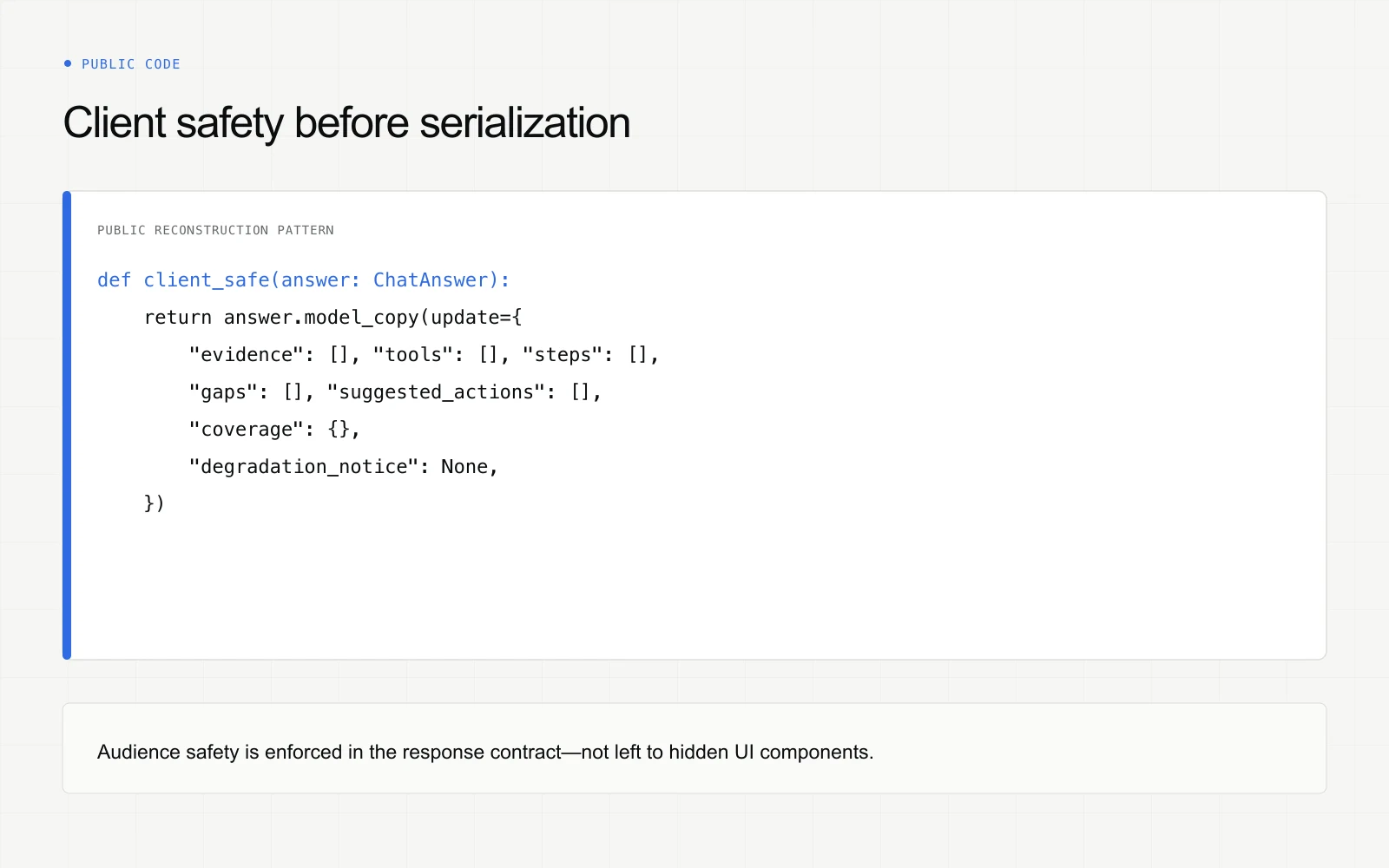Click the slide title Client safety before serialization
This screenshot has width=1389, height=868.
pyautogui.click(x=346, y=122)
